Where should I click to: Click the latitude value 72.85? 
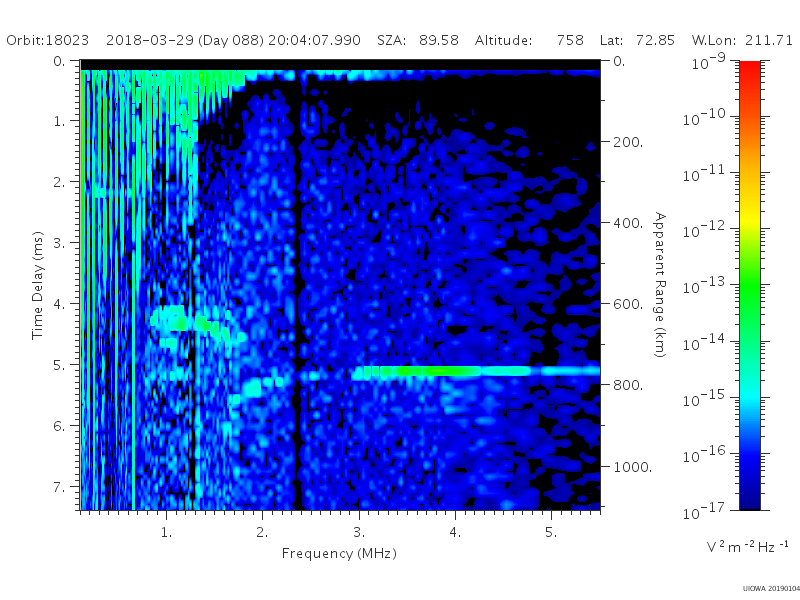tap(656, 40)
